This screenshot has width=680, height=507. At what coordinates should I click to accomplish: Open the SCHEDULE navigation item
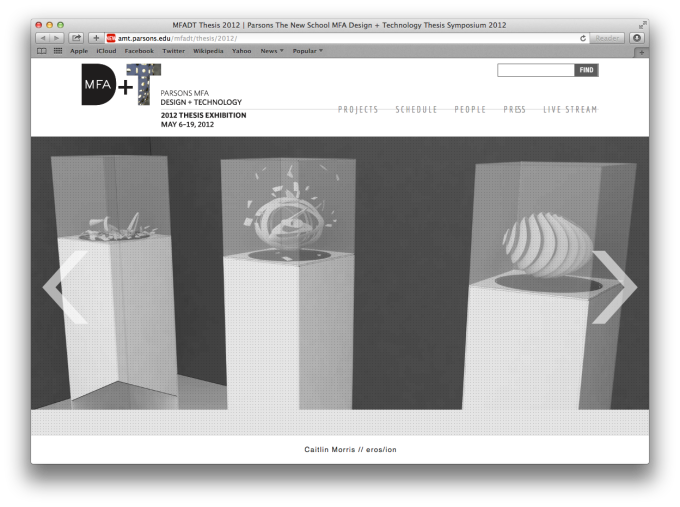click(416, 109)
